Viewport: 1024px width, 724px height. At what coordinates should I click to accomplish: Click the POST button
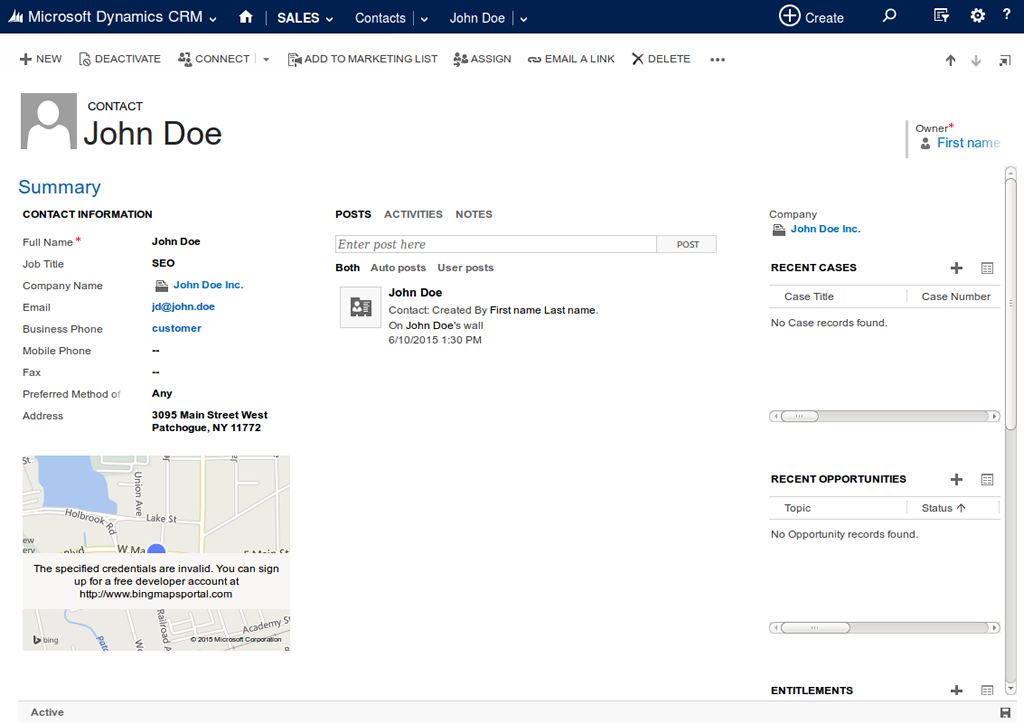687,244
